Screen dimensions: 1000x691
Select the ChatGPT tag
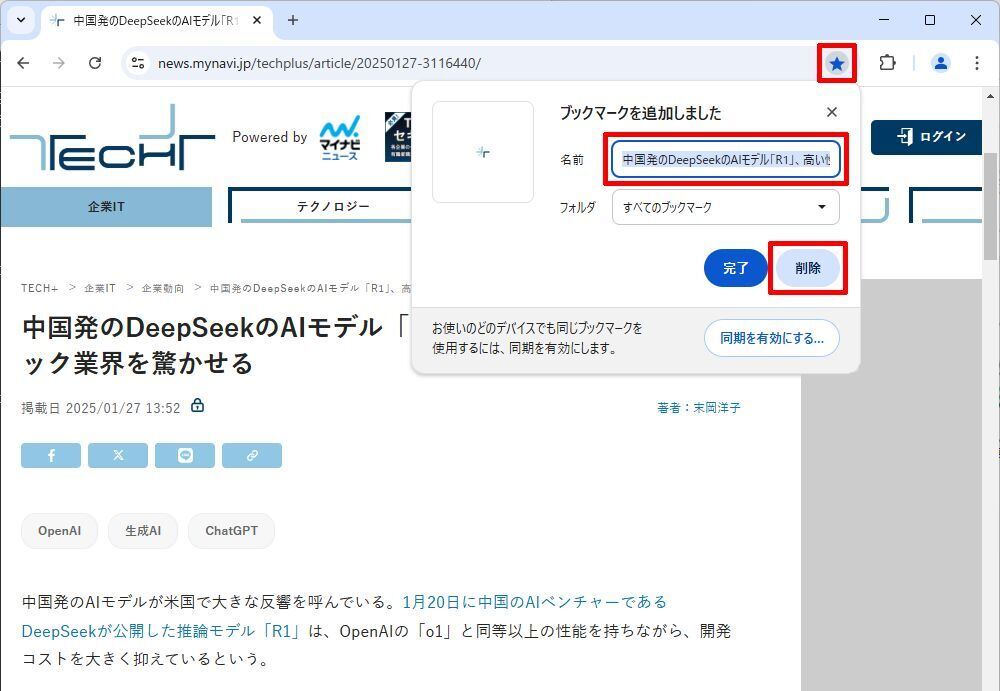coord(232,531)
